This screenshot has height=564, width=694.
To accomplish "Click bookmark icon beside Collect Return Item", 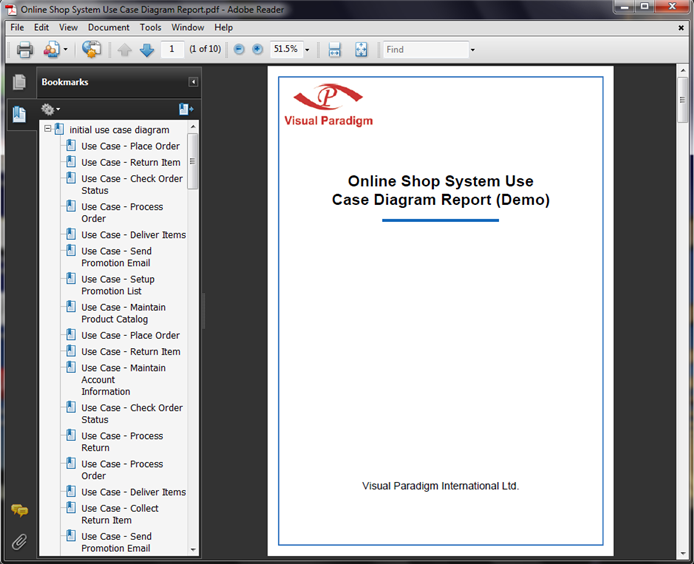I will pyautogui.click(x=71, y=508).
